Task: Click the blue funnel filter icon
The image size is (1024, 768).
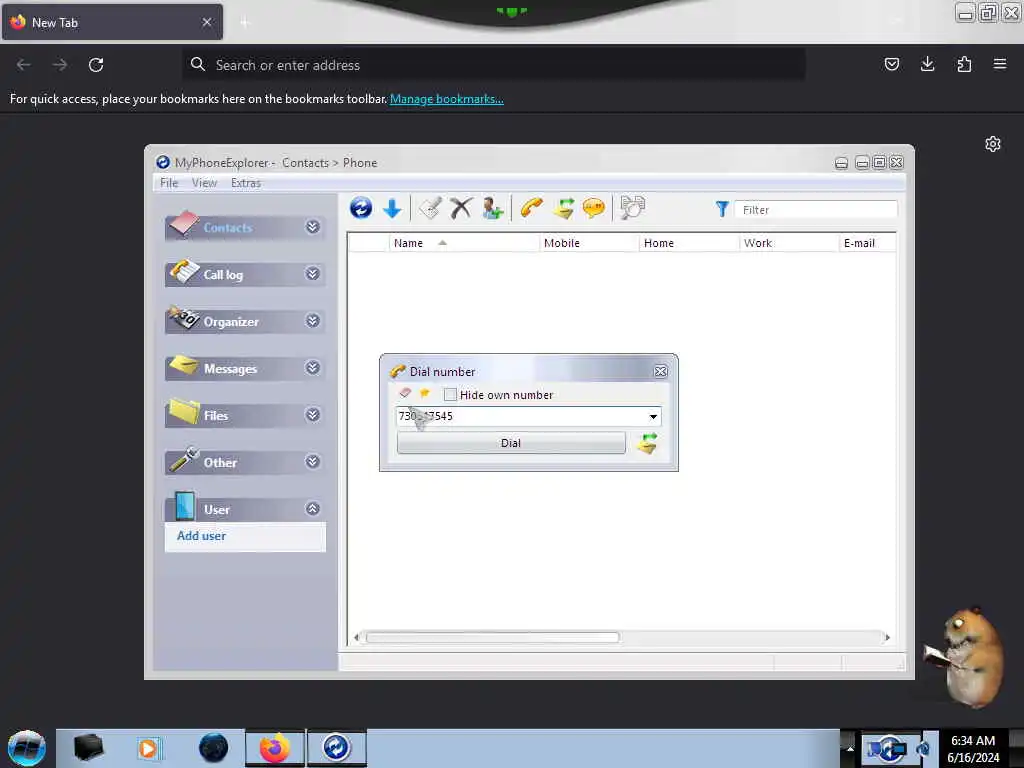Action: point(722,209)
